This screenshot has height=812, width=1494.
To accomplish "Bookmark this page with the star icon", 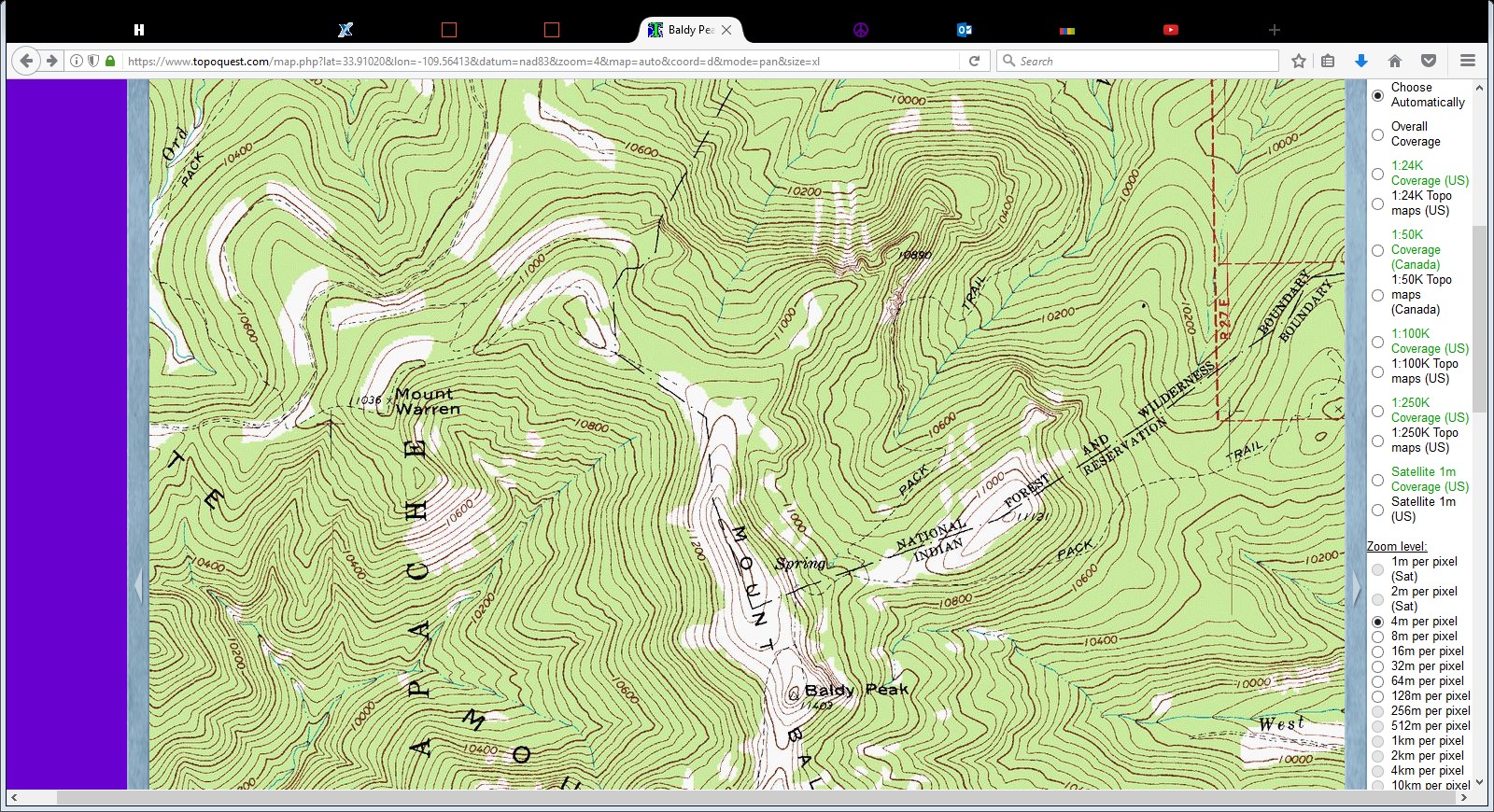I will click(1298, 61).
